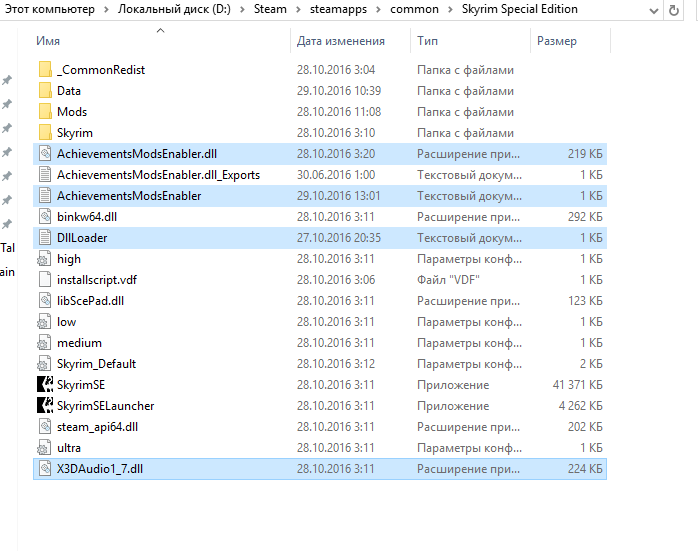Screen dimensions: 698x551
Task: Select the Data folder name
Action: pos(69,91)
